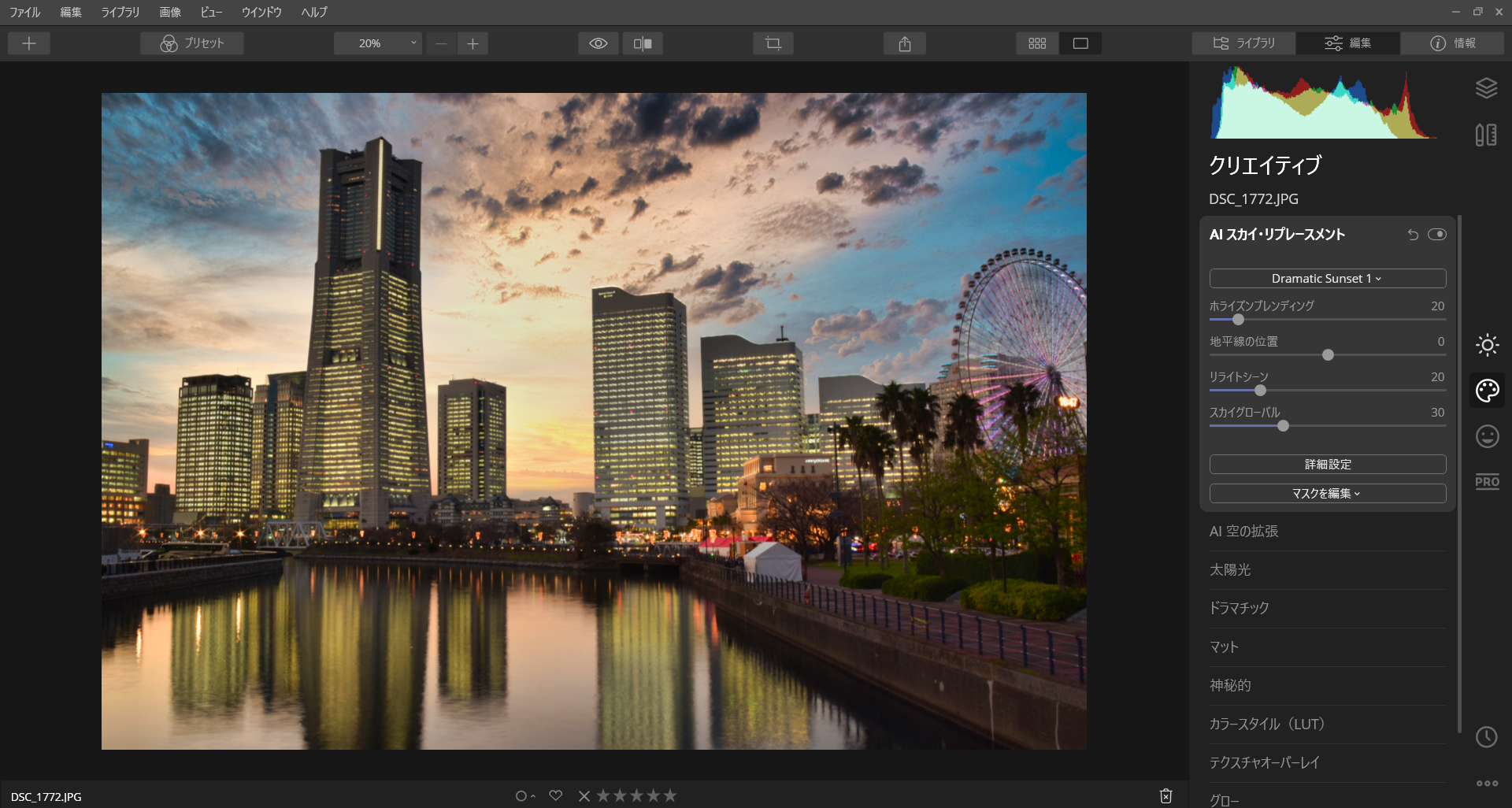Click the Crop tool icon
The height and width of the screenshot is (808, 1512).
[x=773, y=43]
